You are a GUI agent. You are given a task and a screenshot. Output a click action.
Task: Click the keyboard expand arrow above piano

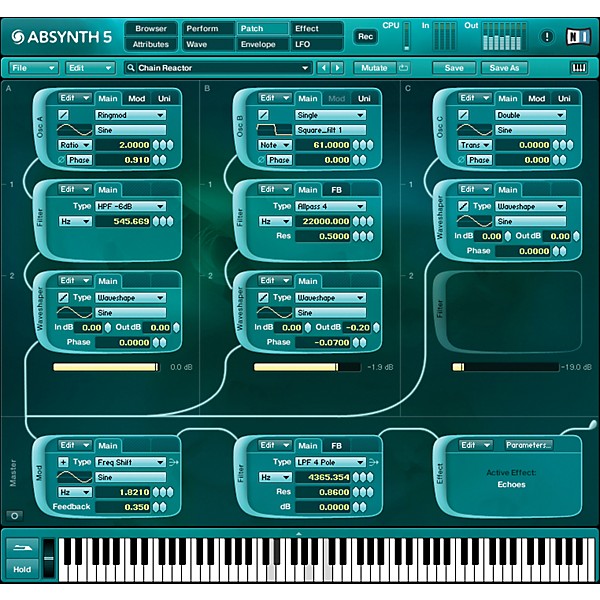coord(299,533)
